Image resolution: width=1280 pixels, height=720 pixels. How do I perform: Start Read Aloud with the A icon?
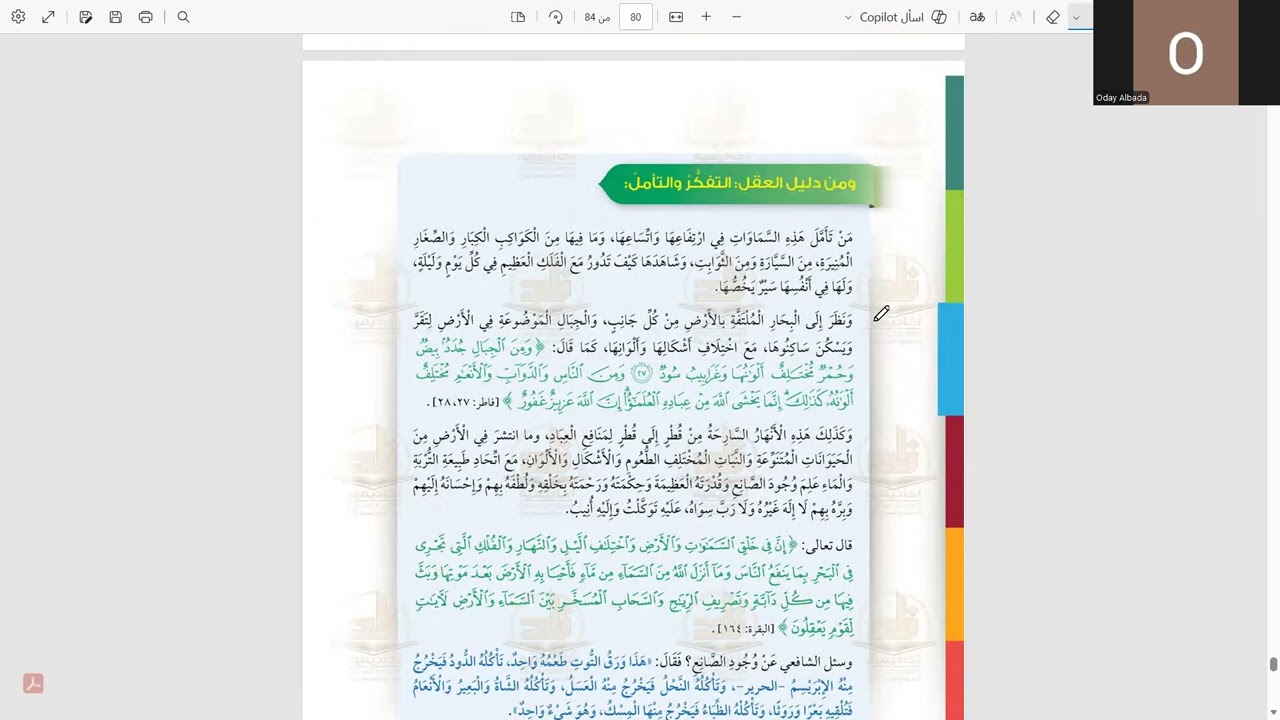(x=1015, y=17)
